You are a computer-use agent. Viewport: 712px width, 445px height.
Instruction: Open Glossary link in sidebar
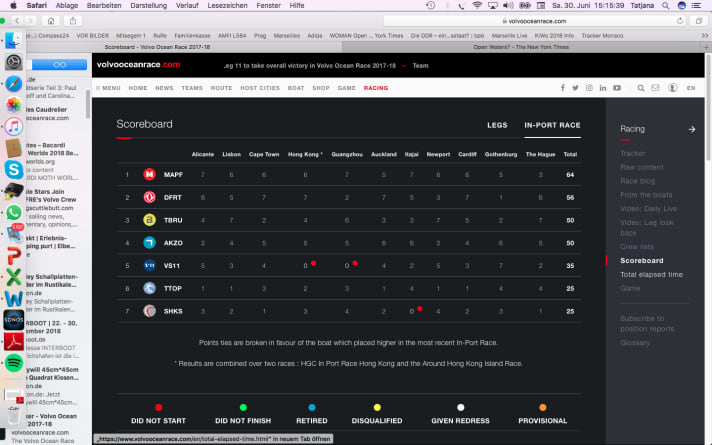point(635,343)
